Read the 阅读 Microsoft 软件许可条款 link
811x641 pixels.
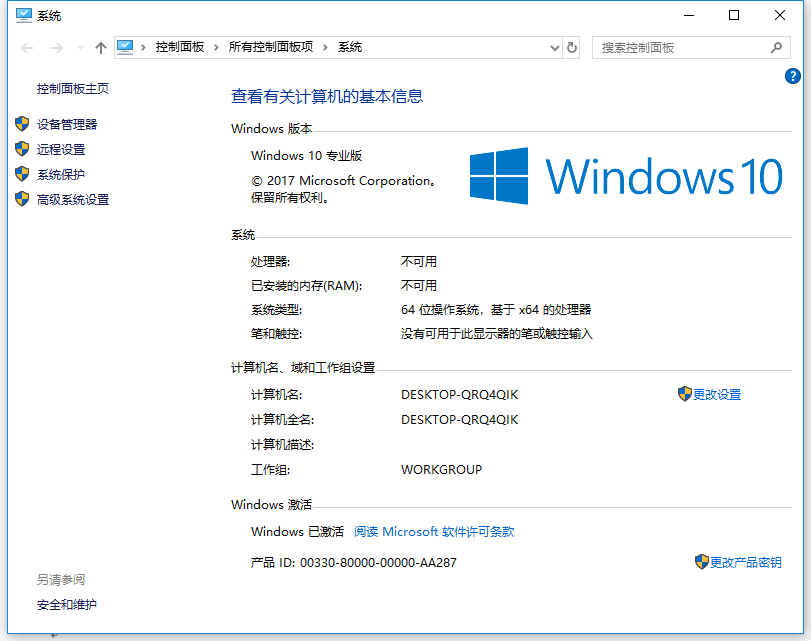[434, 532]
